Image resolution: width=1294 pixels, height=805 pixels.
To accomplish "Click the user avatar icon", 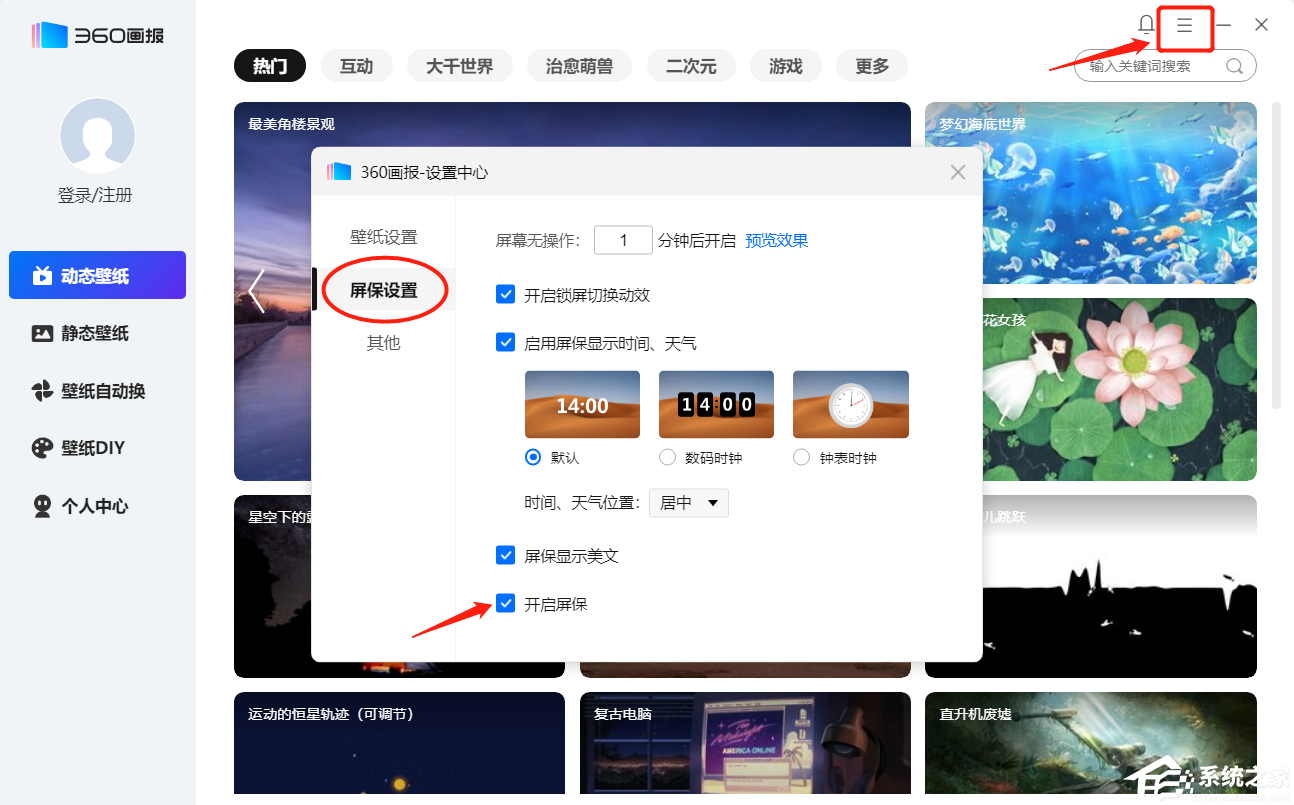I will [97, 136].
